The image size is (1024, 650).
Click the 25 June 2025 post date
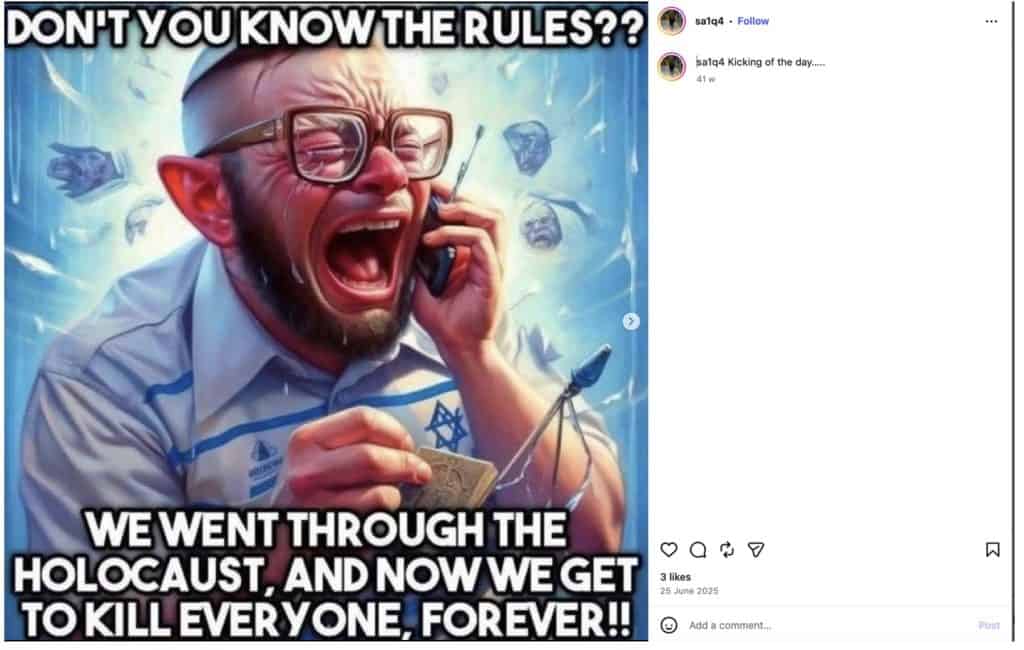(x=689, y=591)
